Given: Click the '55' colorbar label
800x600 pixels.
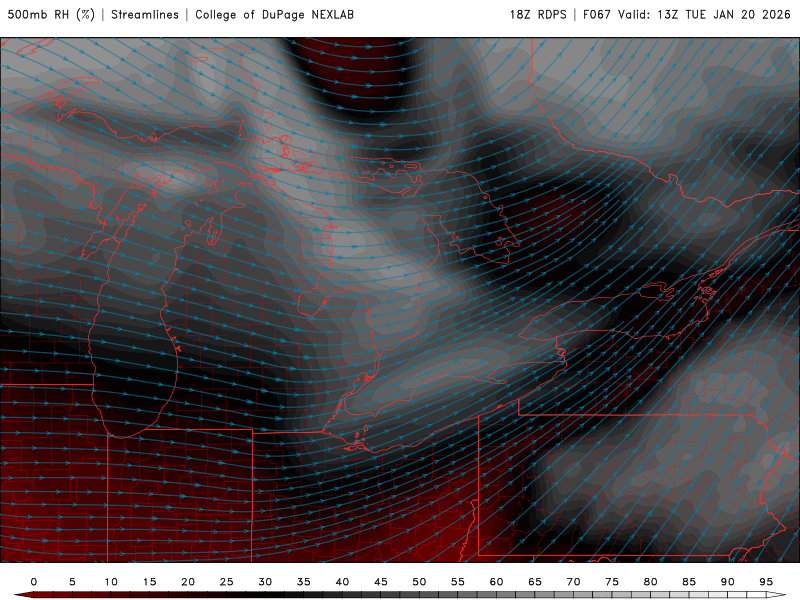Looking at the screenshot, I should pyautogui.click(x=458, y=582).
